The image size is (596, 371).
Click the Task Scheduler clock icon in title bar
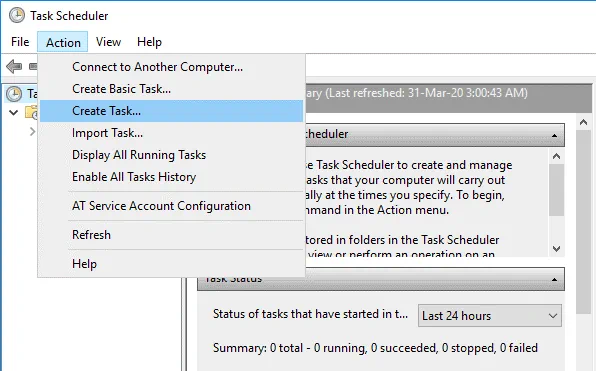(x=17, y=16)
